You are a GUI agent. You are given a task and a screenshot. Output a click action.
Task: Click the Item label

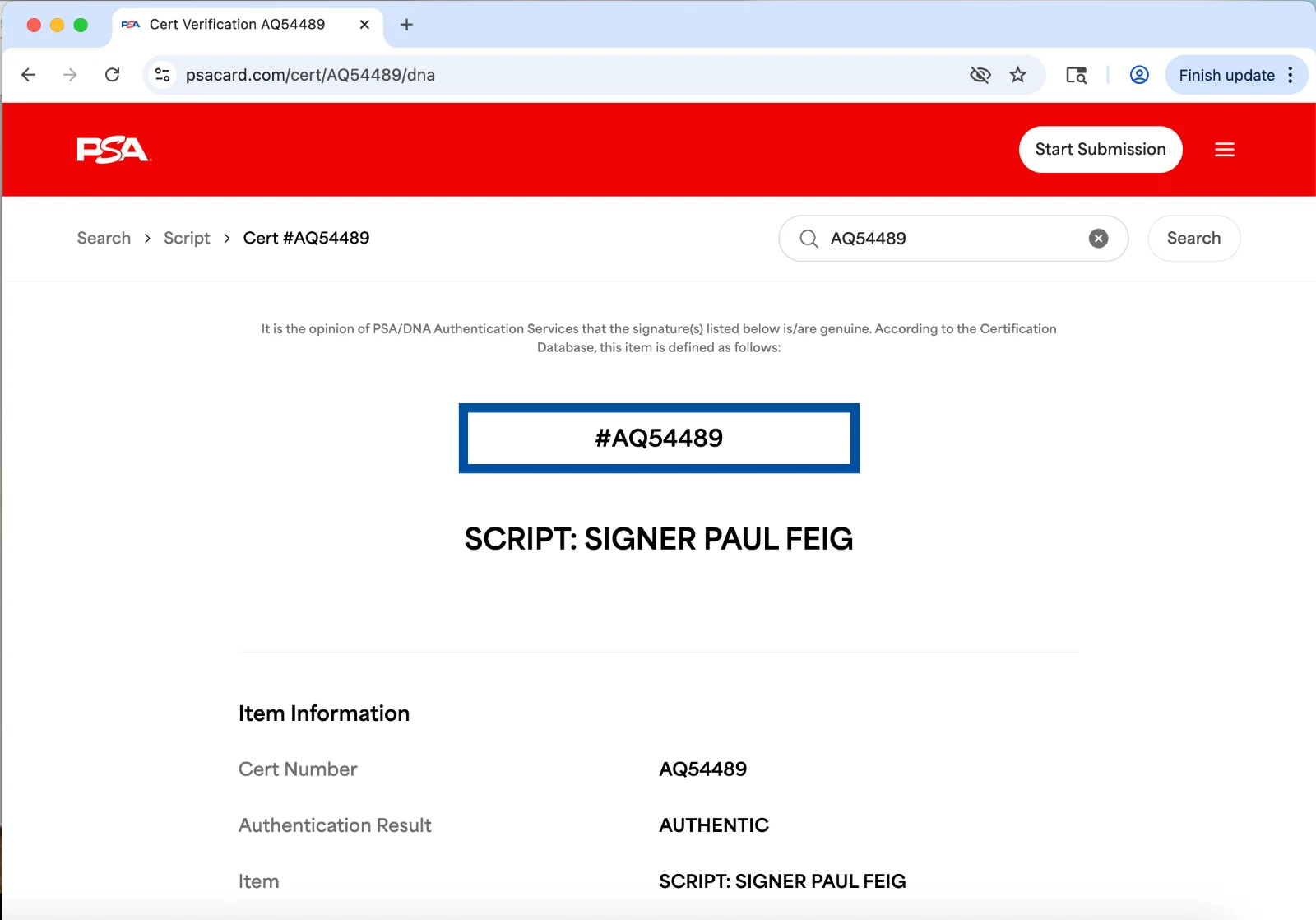click(x=258, y=881)
